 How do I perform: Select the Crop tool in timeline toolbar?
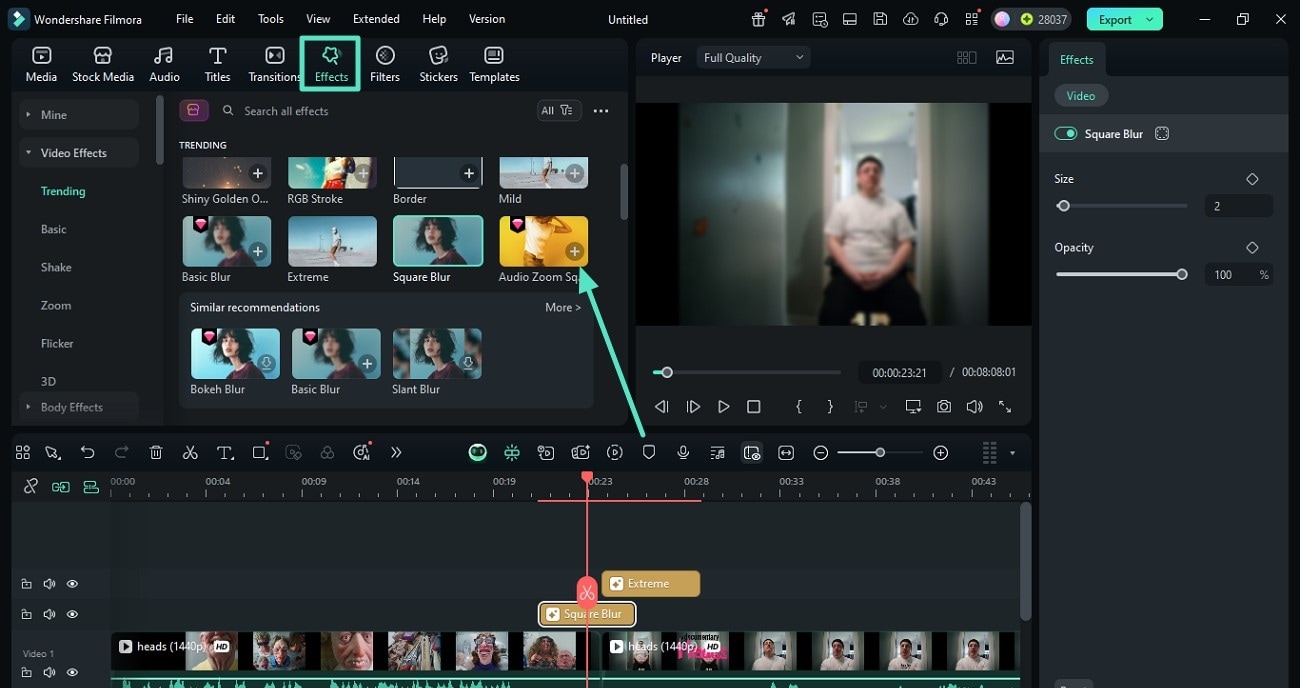click(x=260, y=453)
